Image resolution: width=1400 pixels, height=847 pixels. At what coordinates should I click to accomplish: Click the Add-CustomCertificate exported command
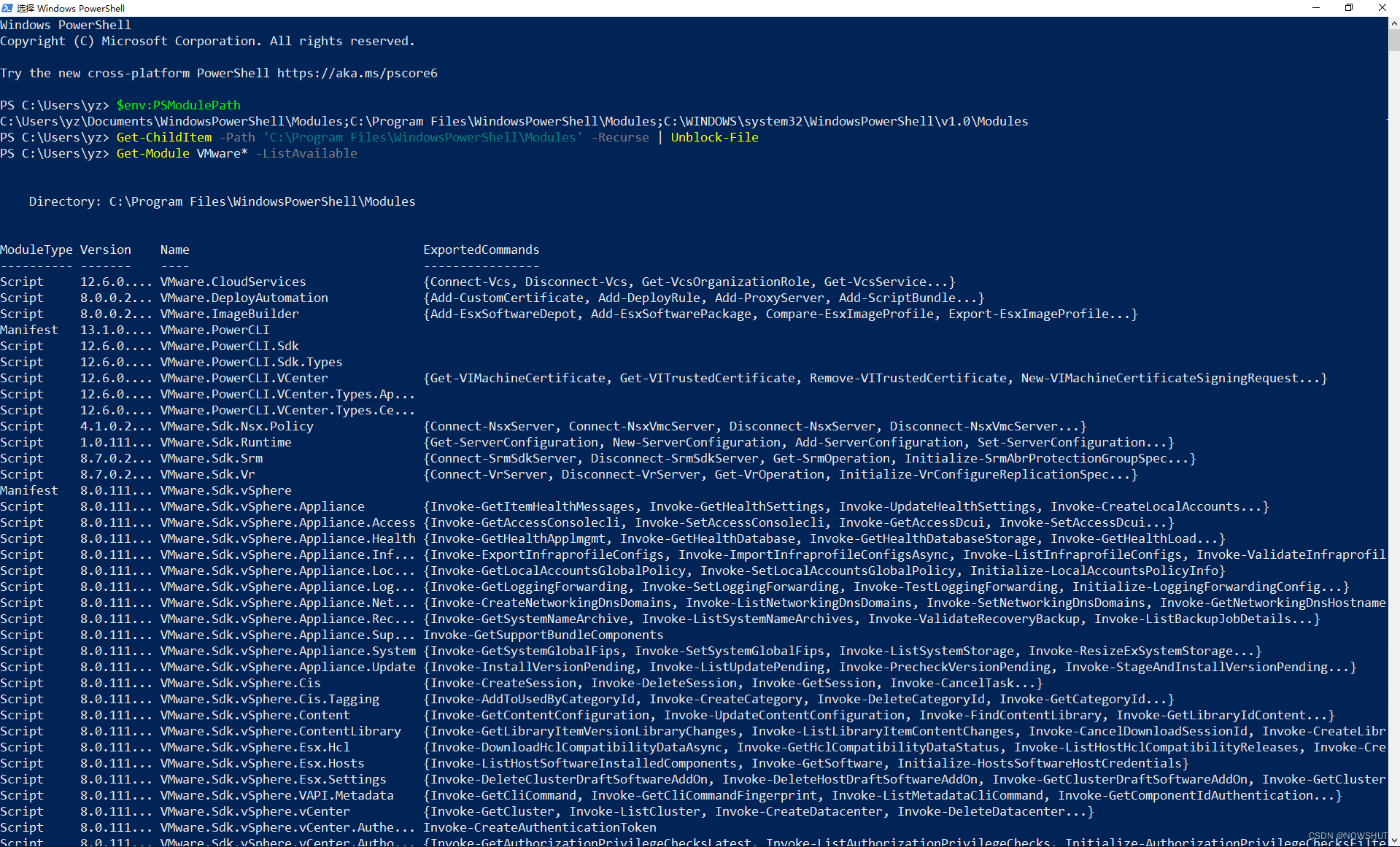(x=507, y=298)
